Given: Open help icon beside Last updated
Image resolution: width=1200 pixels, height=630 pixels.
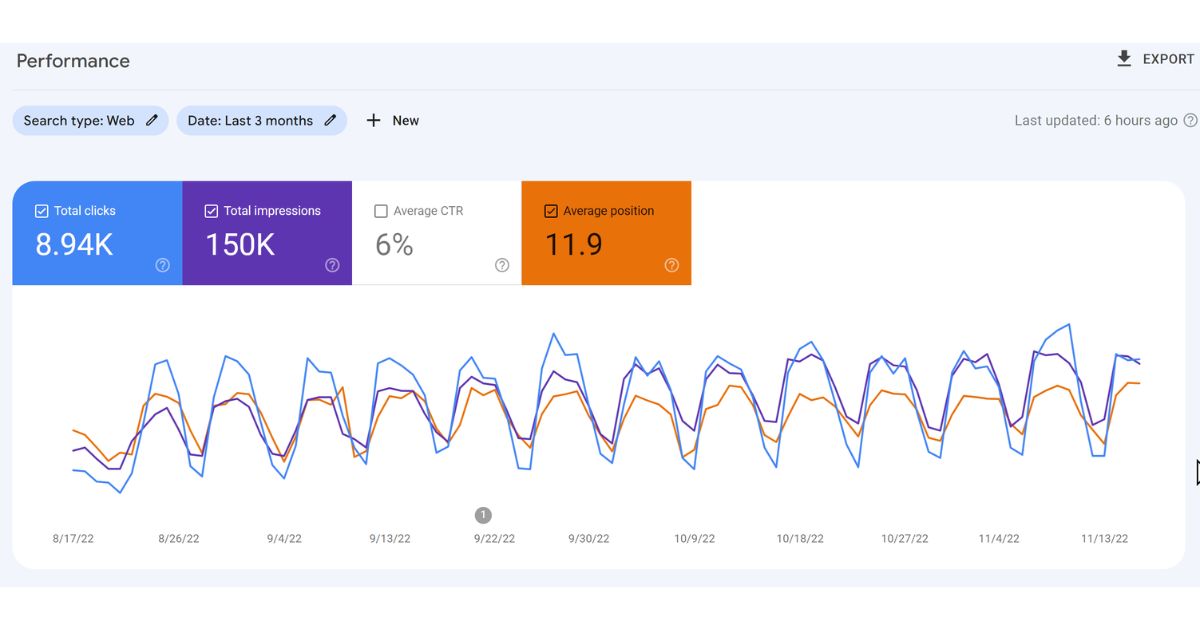Looking at the screenshot, I should pos(1190,120).
